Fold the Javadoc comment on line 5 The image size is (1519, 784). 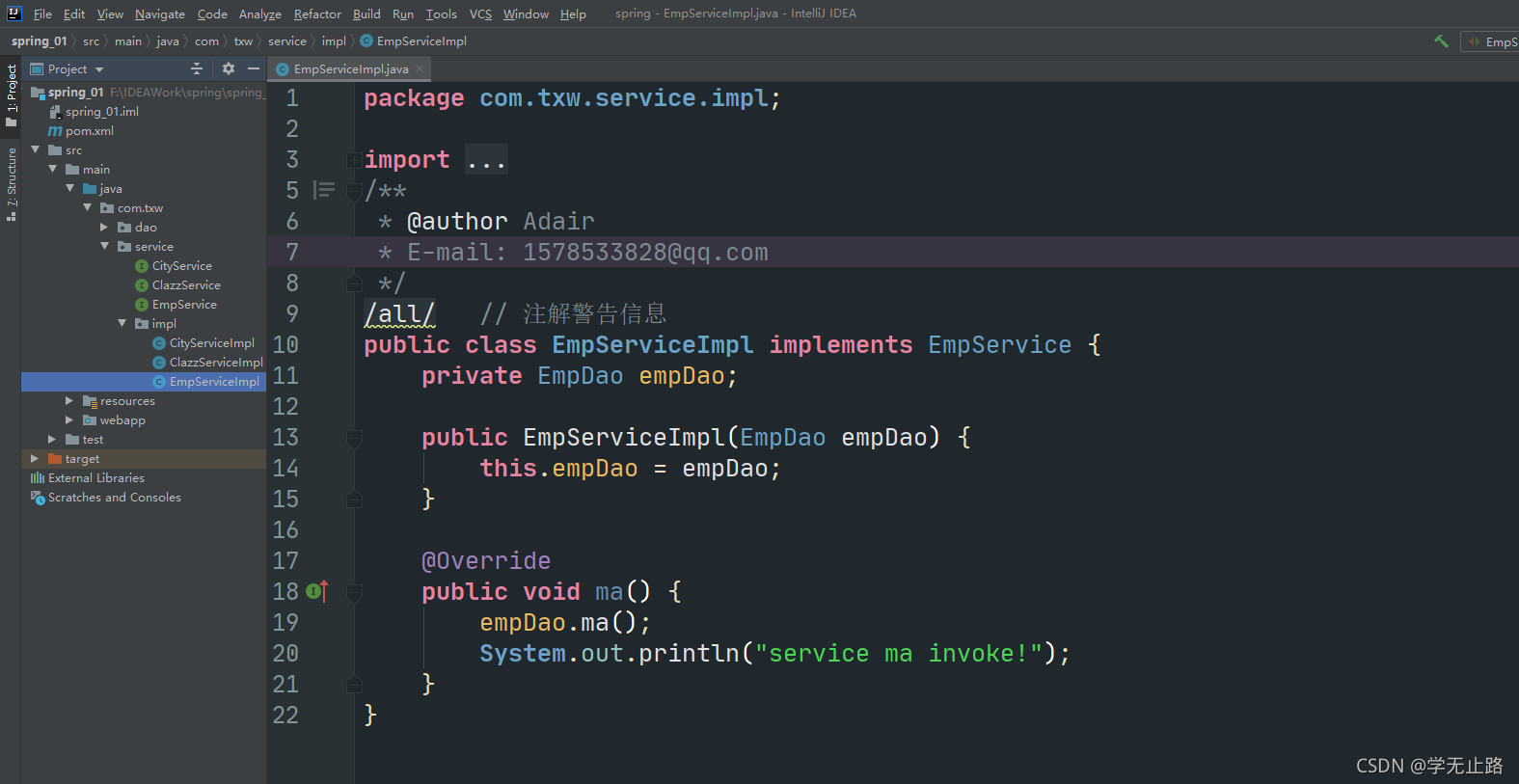354,190
